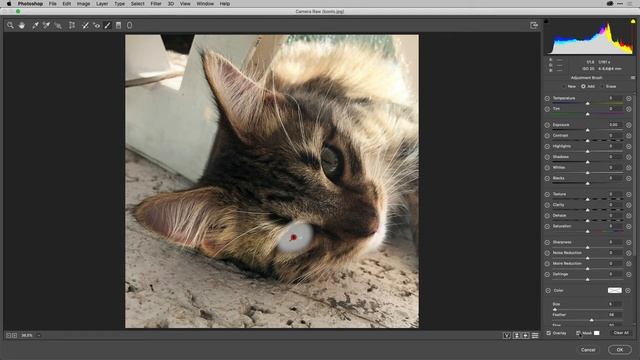This screenshot has height=360, width=640.
Task: Copy current settings to before icon
Action: 526,336
